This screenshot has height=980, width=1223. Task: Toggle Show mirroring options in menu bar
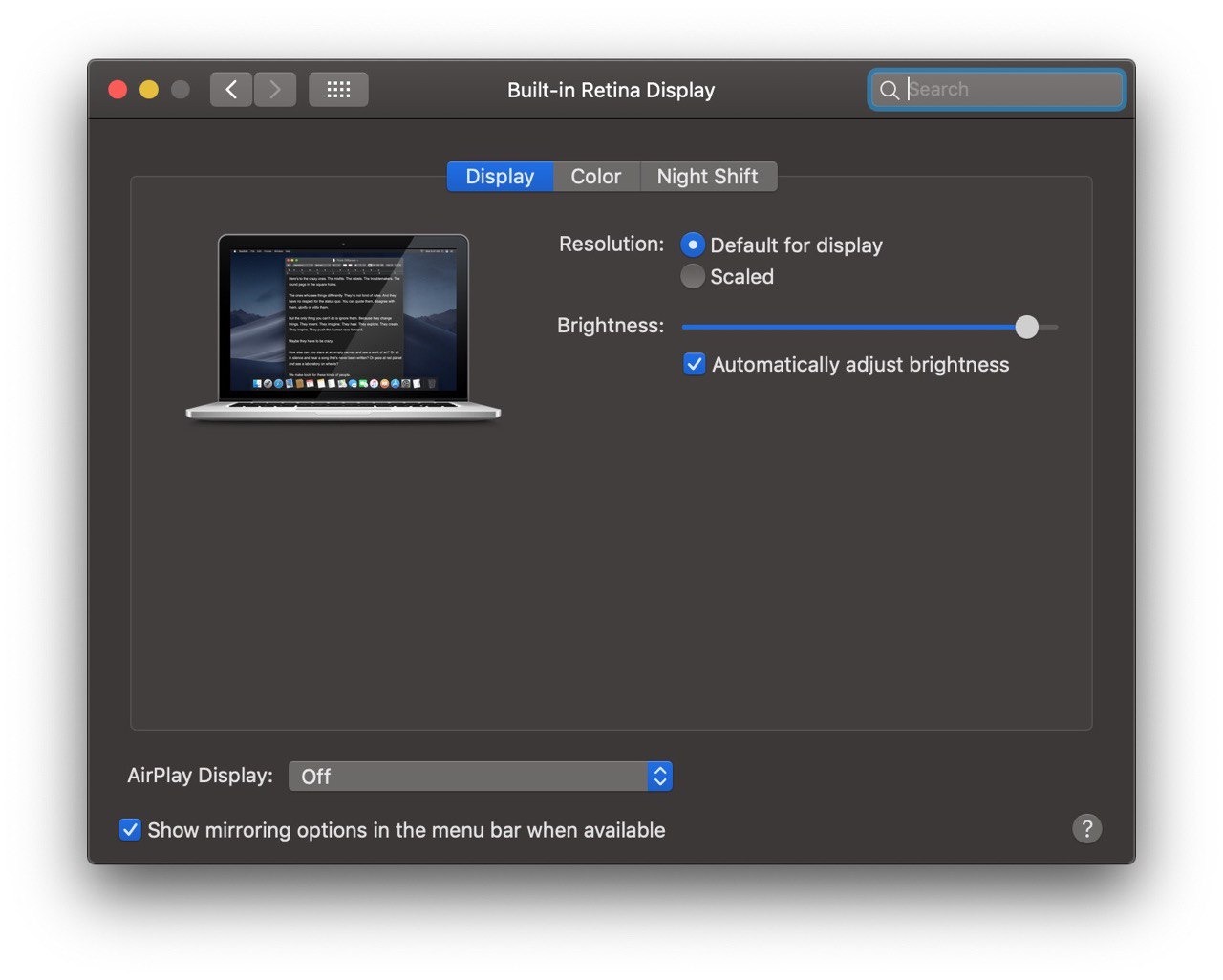tap(130, 829)
